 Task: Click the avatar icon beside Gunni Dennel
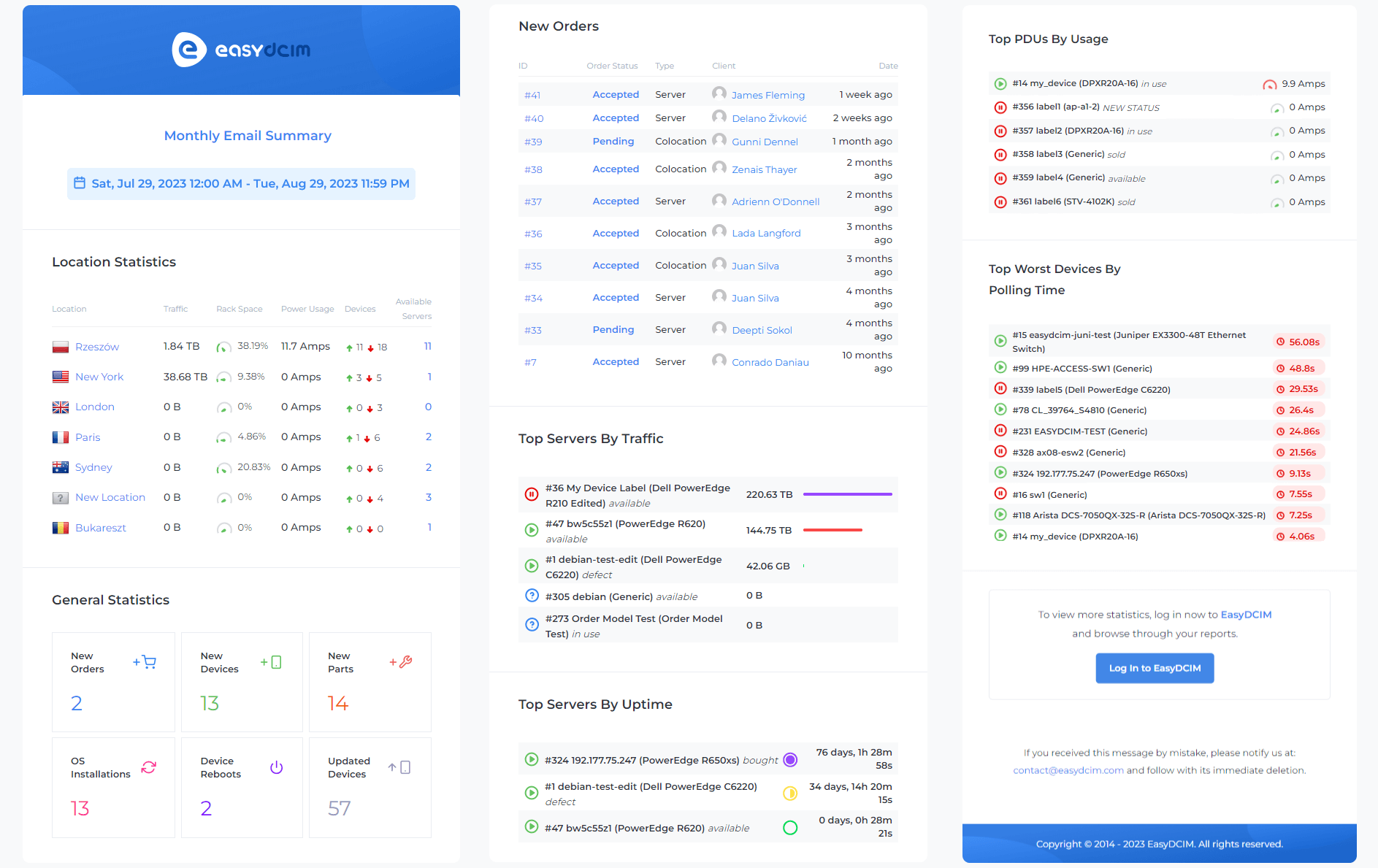point(719,140)
